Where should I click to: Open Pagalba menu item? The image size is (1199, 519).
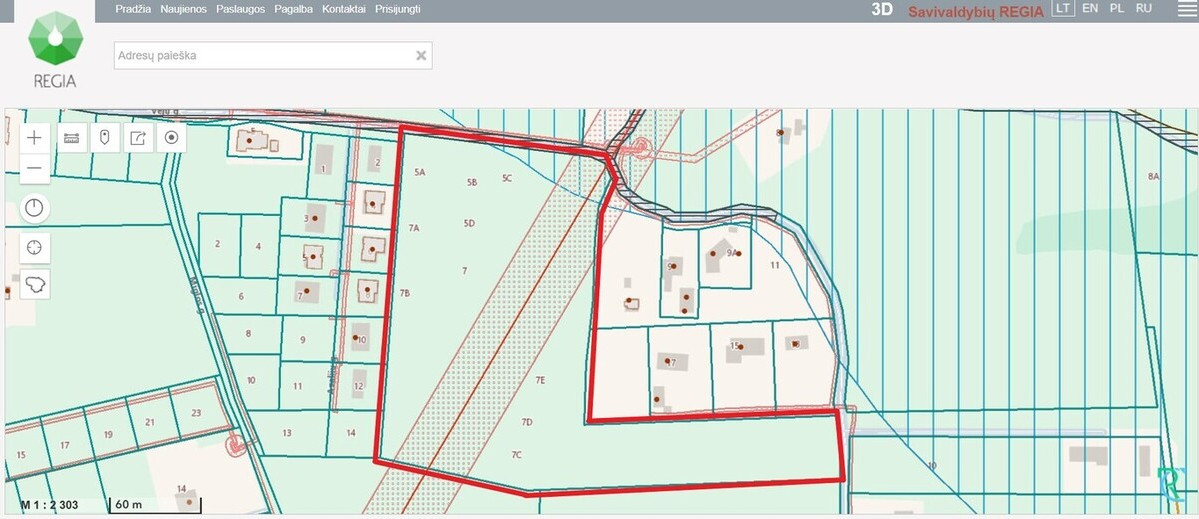pos(294,9)
